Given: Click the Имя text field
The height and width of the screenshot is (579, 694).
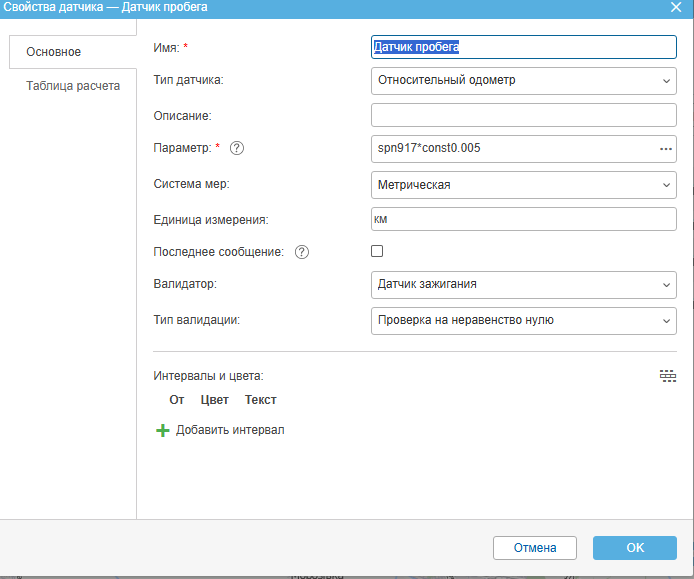Looking at the screenshot, I should 523,47.
